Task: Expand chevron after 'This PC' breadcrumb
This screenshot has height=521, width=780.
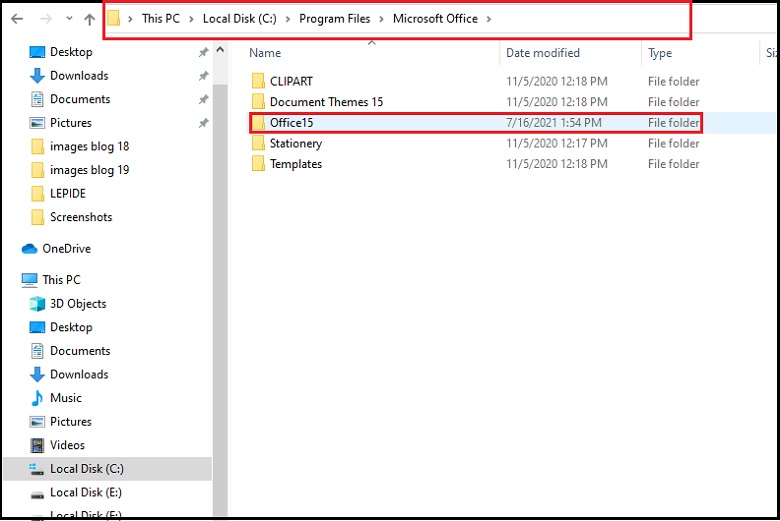Action: 191,19
